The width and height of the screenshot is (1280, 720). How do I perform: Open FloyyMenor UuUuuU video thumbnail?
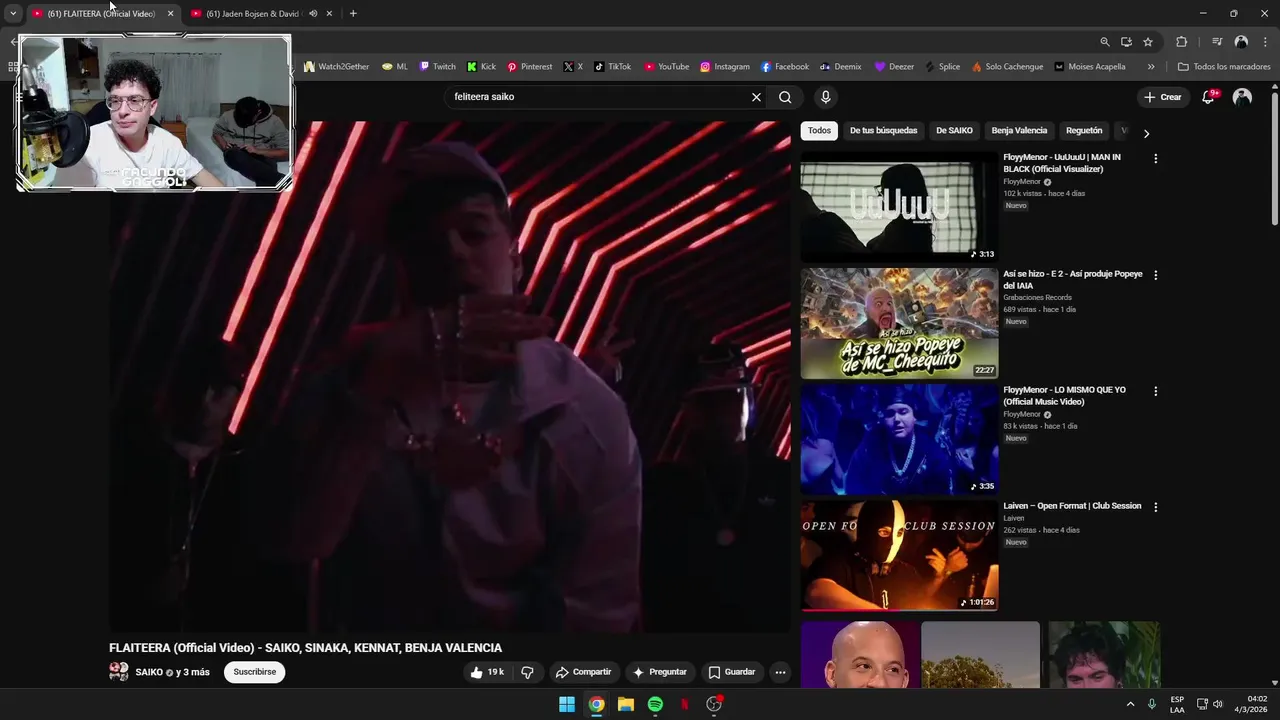(899, 207)
